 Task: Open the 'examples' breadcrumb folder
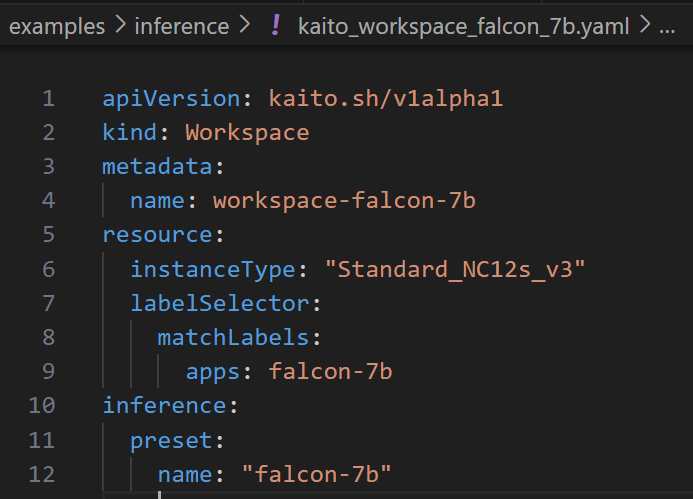(x=57, y=27)
